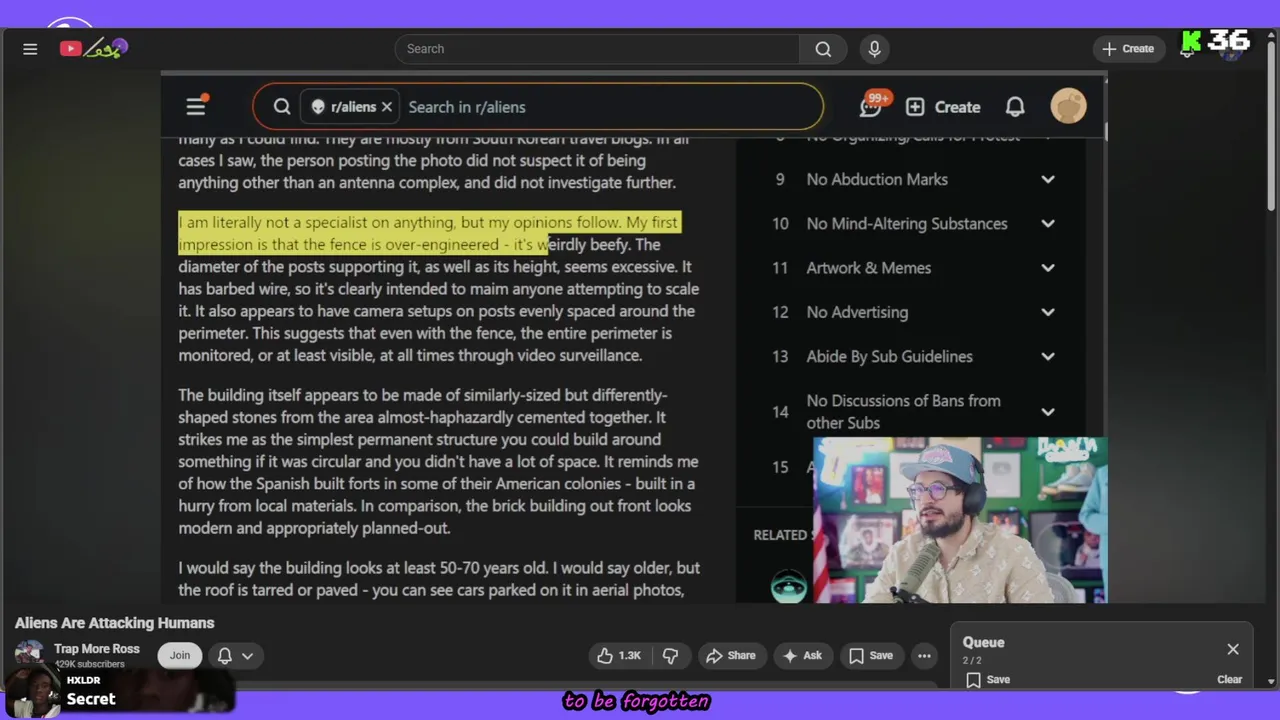Click the Reddit search magnifier icon
The height and width of the screenshot is (720, 1280).
(282, 107)
